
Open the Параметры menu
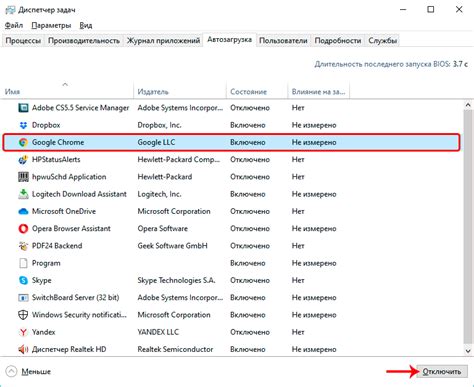coord(51,25)
